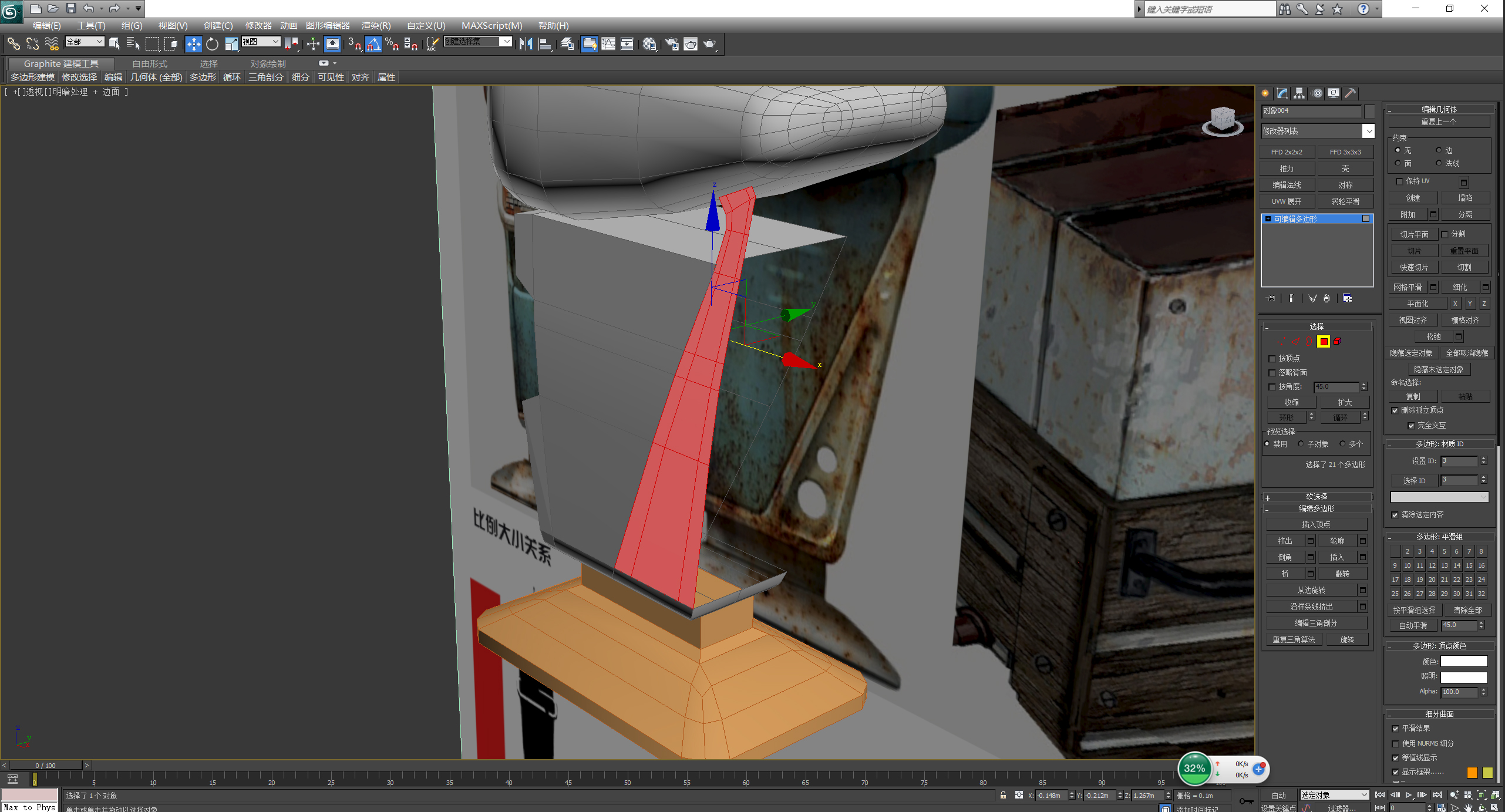Collapse the 多边形: 平滑组 rollout
Viewport: 1505px width, 812px height.
[1439, 537]
